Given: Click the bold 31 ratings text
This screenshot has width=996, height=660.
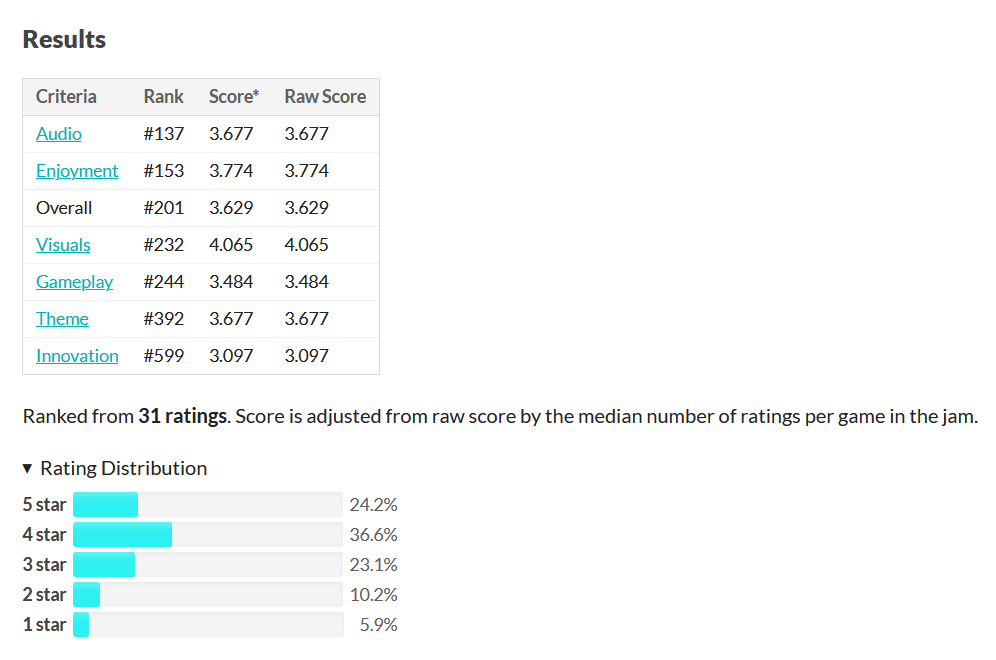Looking at the screenshot, I should pyautogui.click(x=183, y=416).
